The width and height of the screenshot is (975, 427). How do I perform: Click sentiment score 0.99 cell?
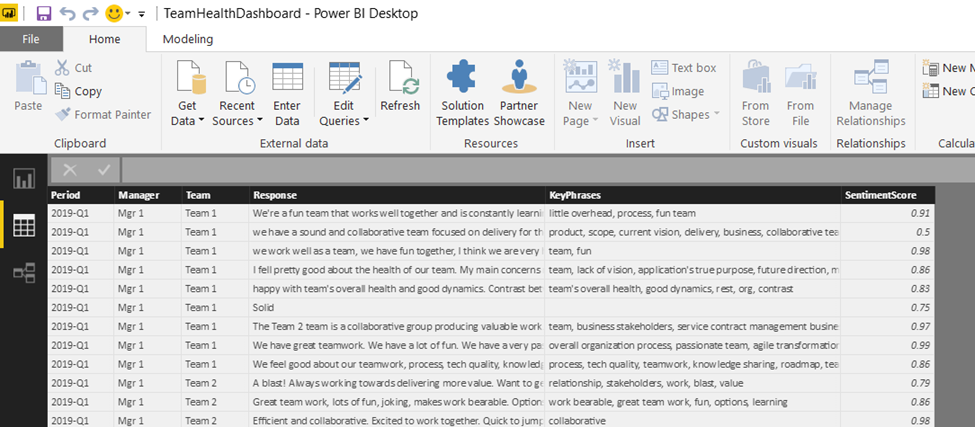pyautogui.click(x=887, y=346)
